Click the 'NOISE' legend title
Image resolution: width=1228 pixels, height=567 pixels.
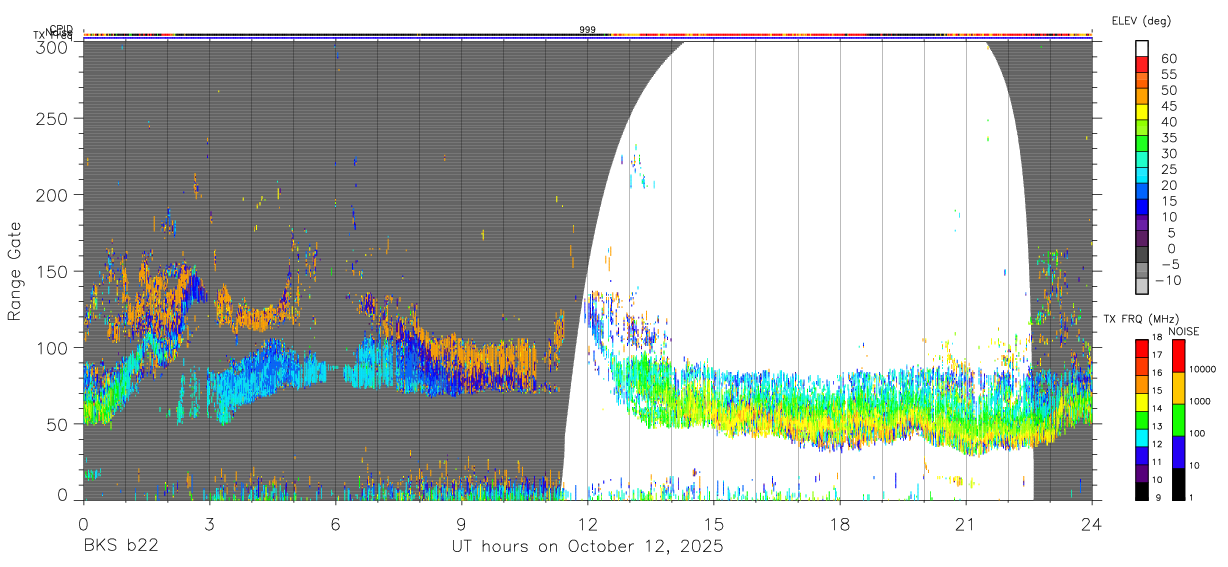pyautogui.click(x=1185, y=332)
